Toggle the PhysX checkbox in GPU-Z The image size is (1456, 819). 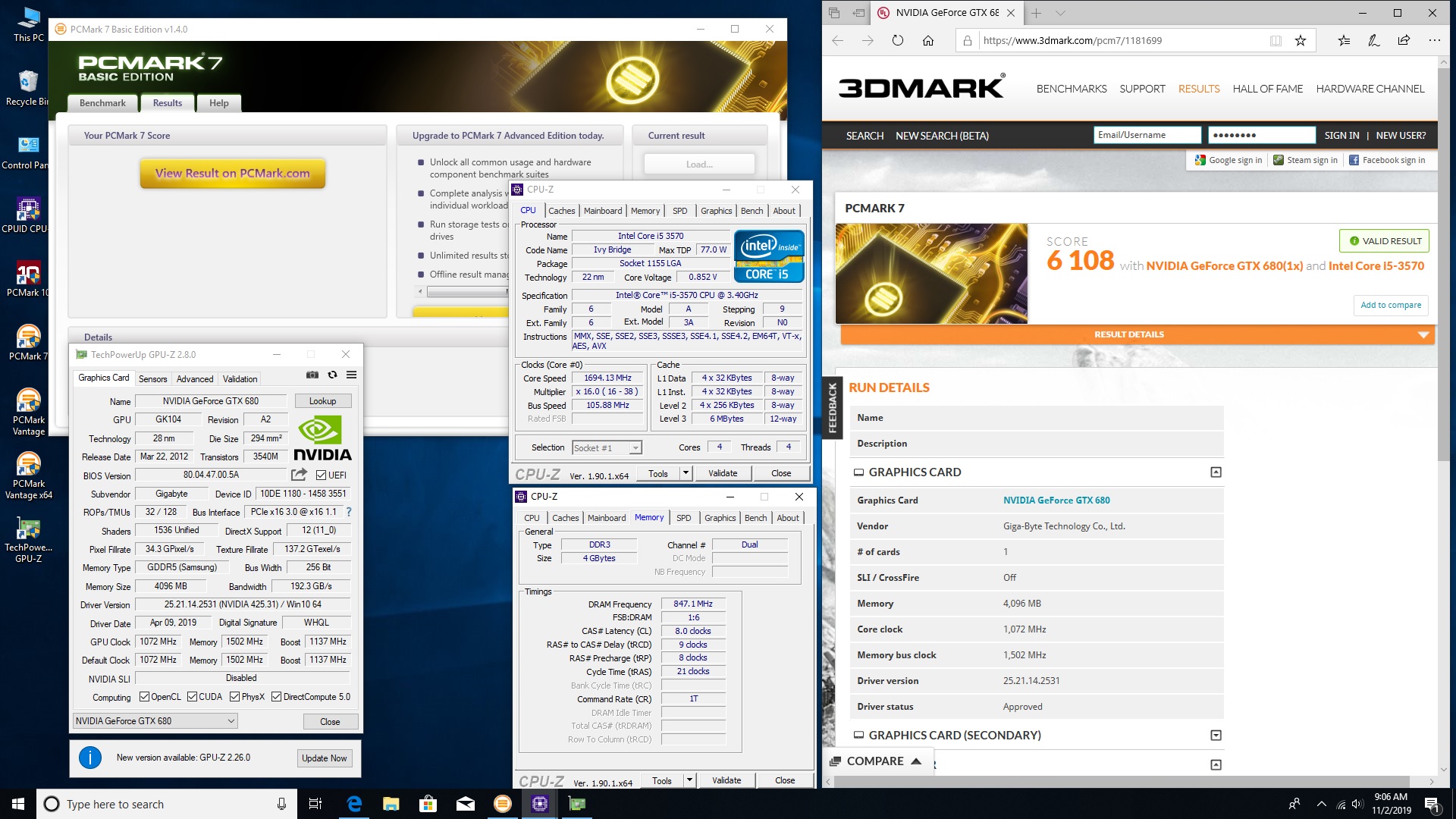click(x=235, y=697)
